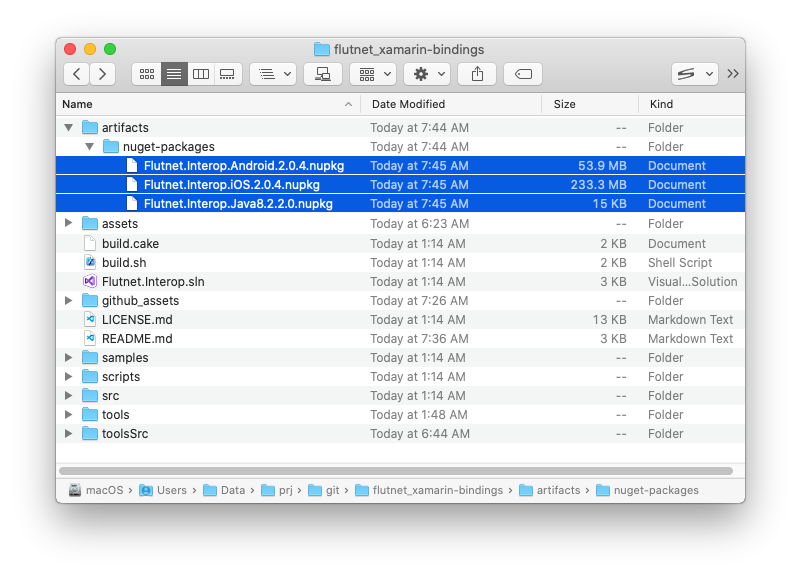
Task: Select Flutnet.Interop.Java8.2.2.0.nupkg file
Action: click(x=400, y=204)
